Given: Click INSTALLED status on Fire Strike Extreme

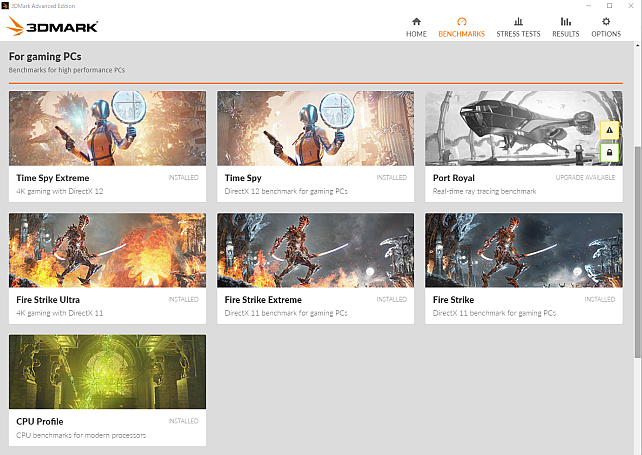Looking at the screenshot, I should coord(392,299).
